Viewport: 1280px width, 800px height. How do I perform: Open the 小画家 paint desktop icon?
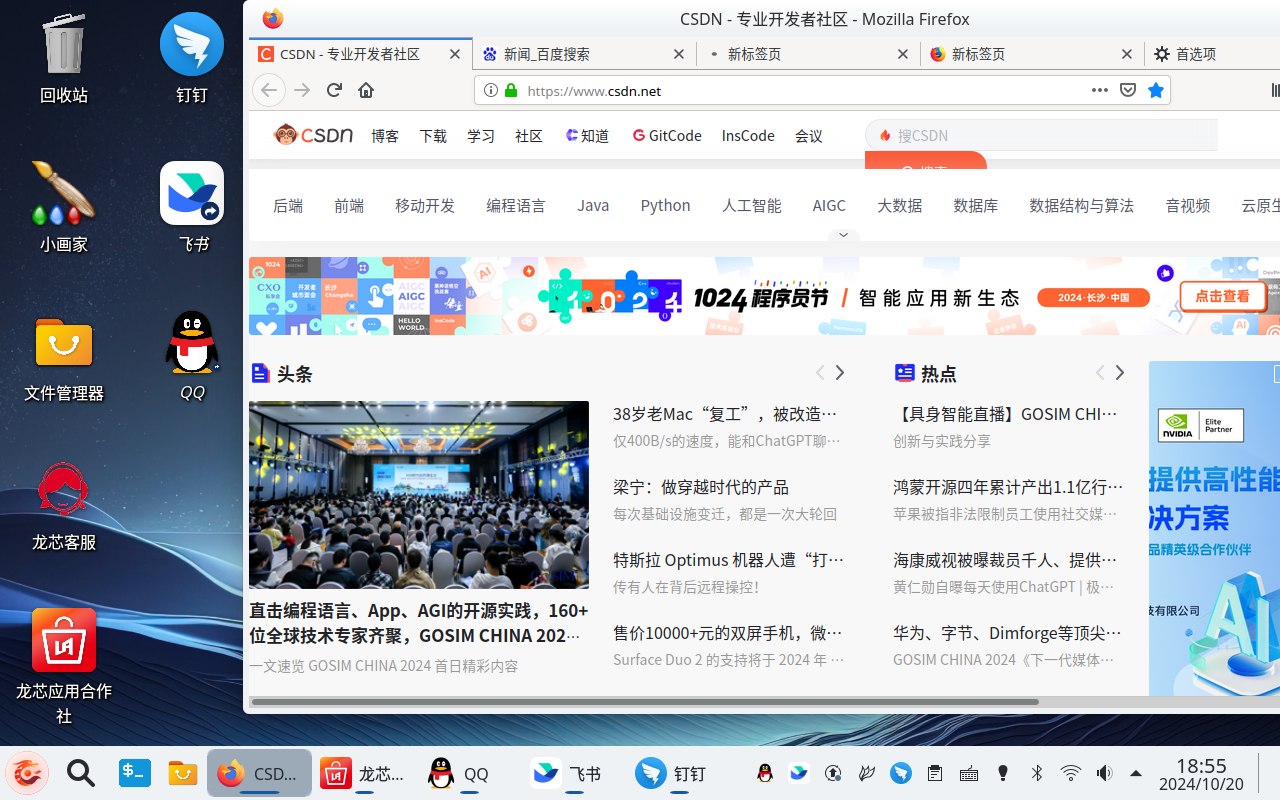[64, 207]
